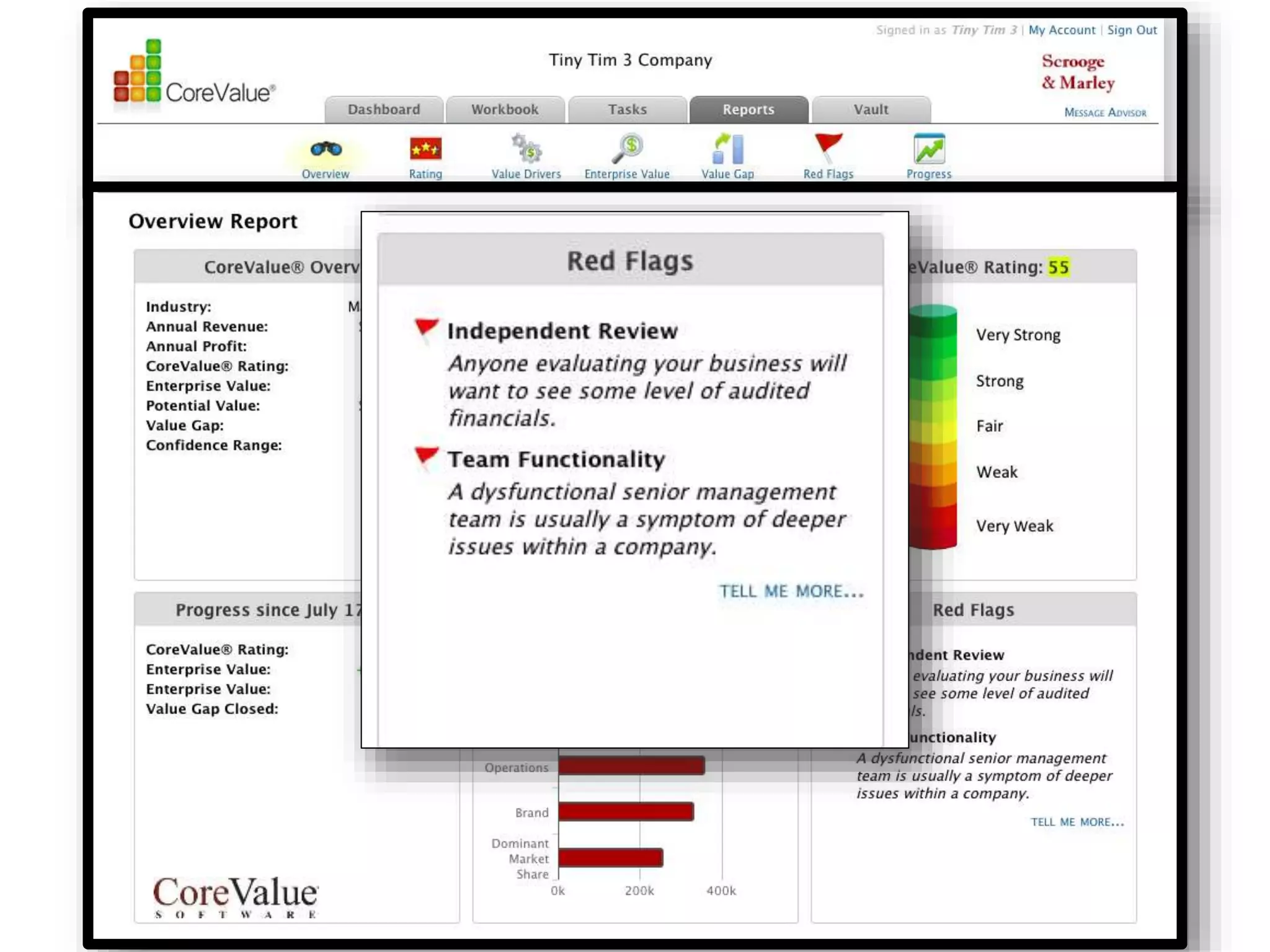Click the My Account link

click(1062, 30)
